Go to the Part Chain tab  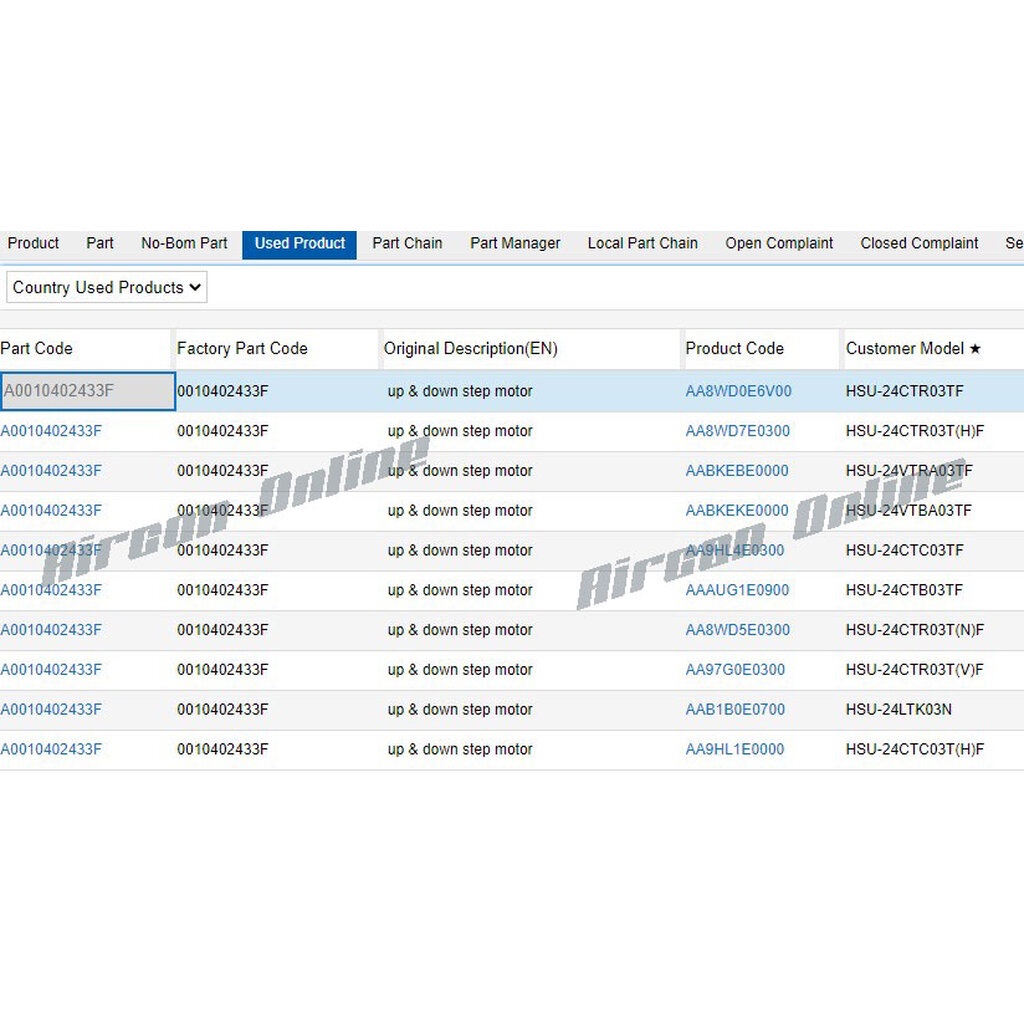408,244
